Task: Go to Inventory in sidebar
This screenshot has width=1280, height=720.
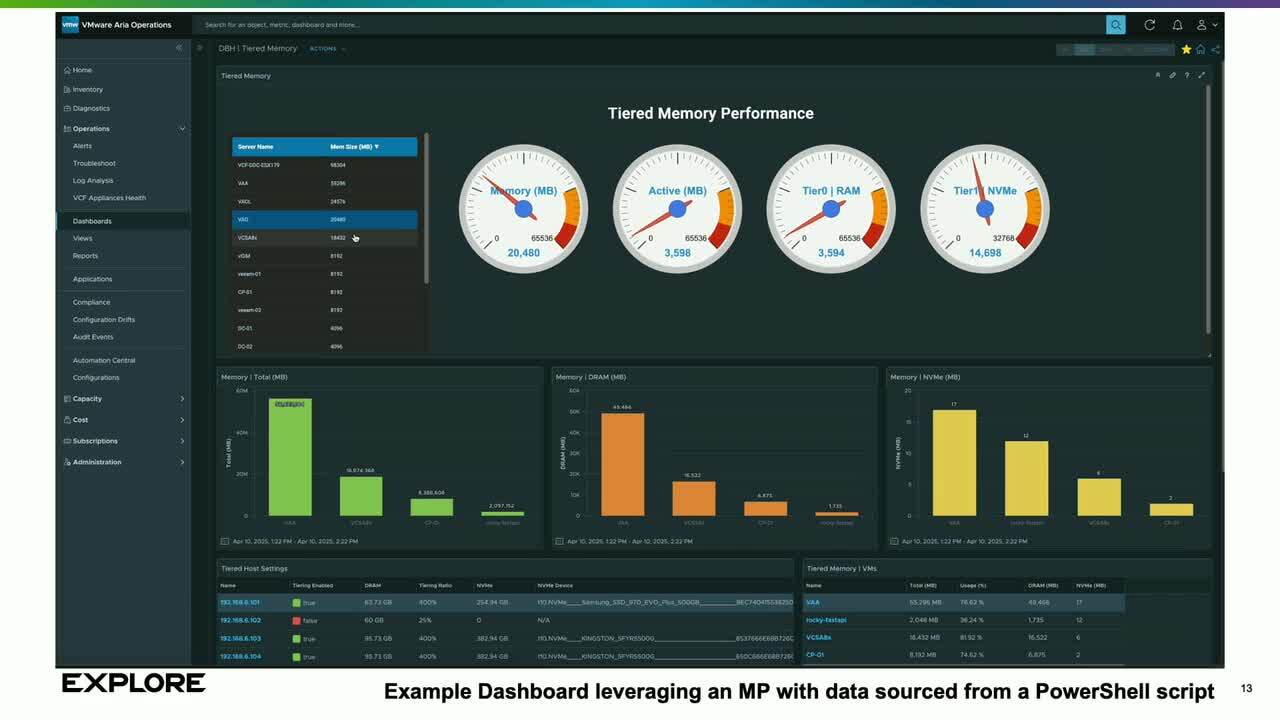Action: coord(87,90)
